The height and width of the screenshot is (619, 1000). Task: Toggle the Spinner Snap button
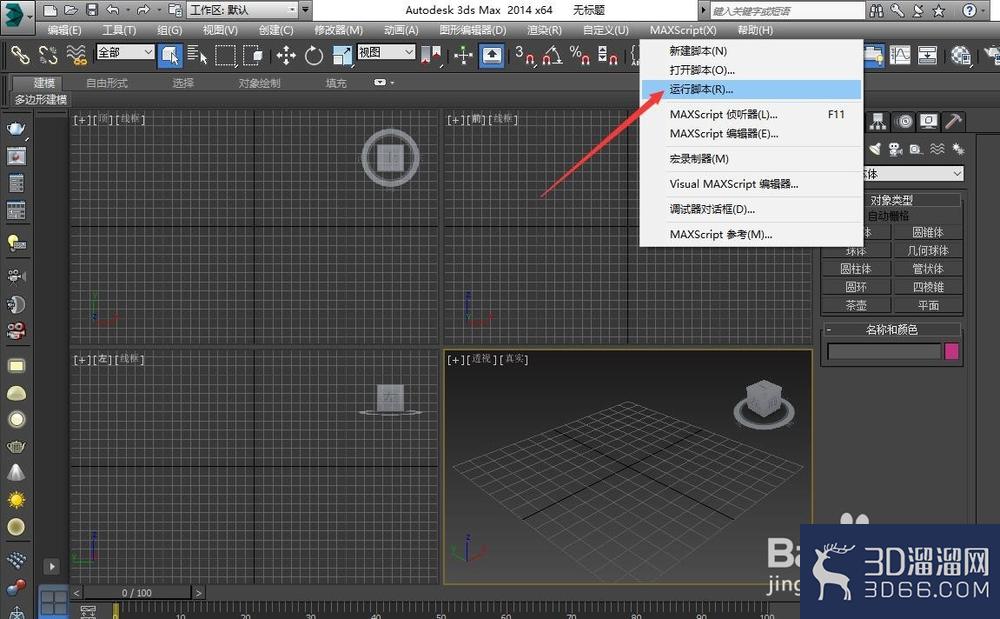pos(607,55)
